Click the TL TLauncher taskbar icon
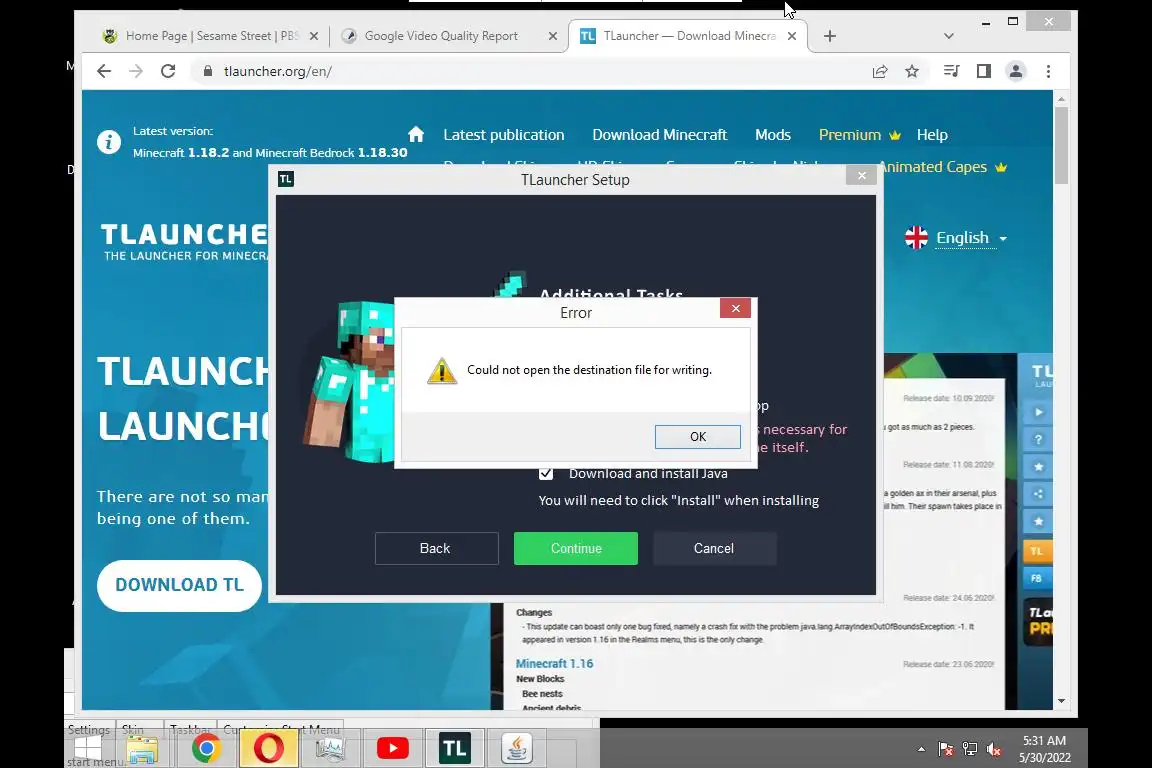Image resolution: width=1152 pixels, height=768 pixels. point(455,749)
